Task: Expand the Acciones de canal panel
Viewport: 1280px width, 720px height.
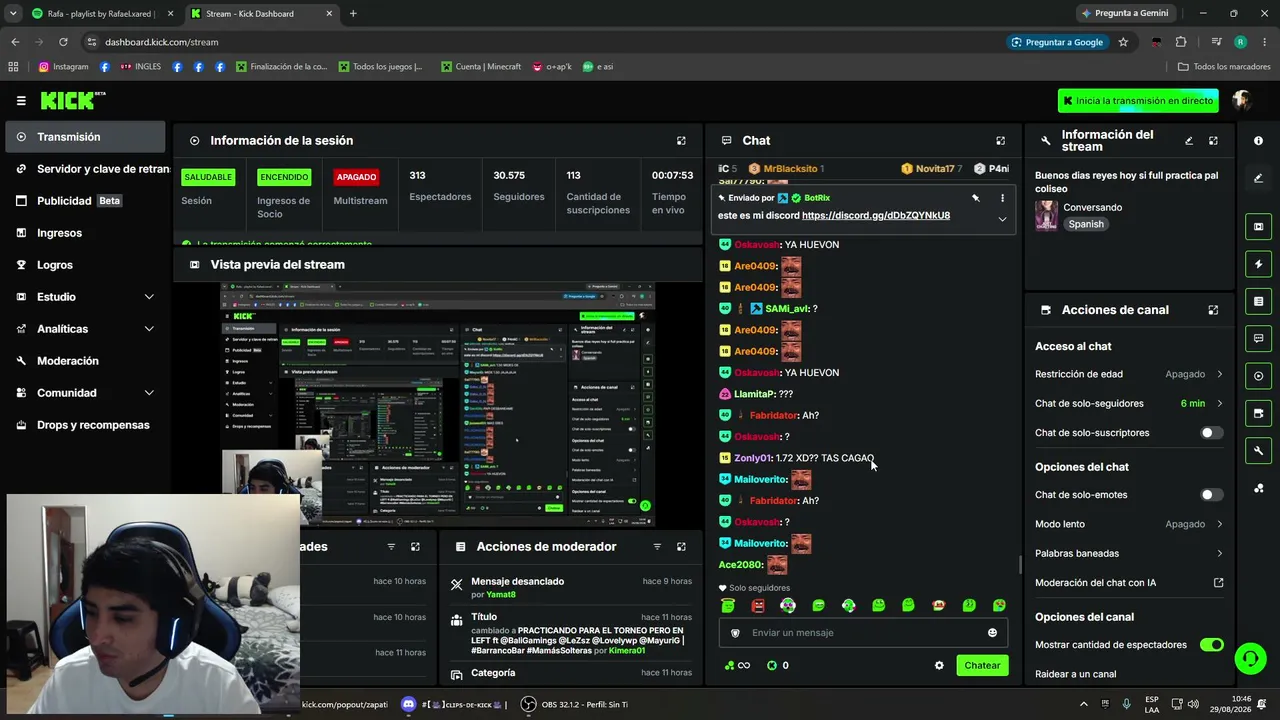Action: (x=1213, y=310)
